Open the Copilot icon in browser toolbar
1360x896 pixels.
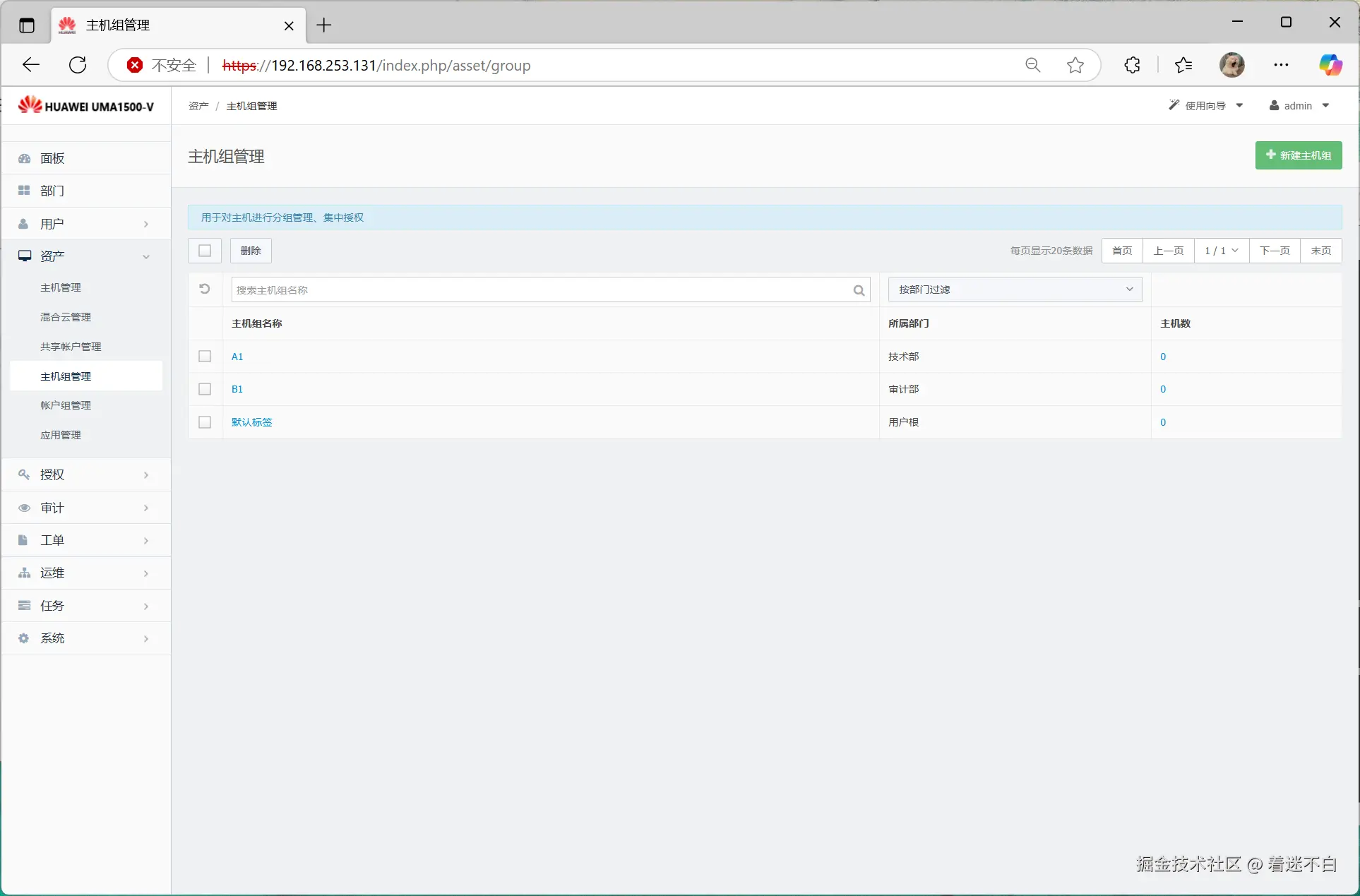point(1330,66)
